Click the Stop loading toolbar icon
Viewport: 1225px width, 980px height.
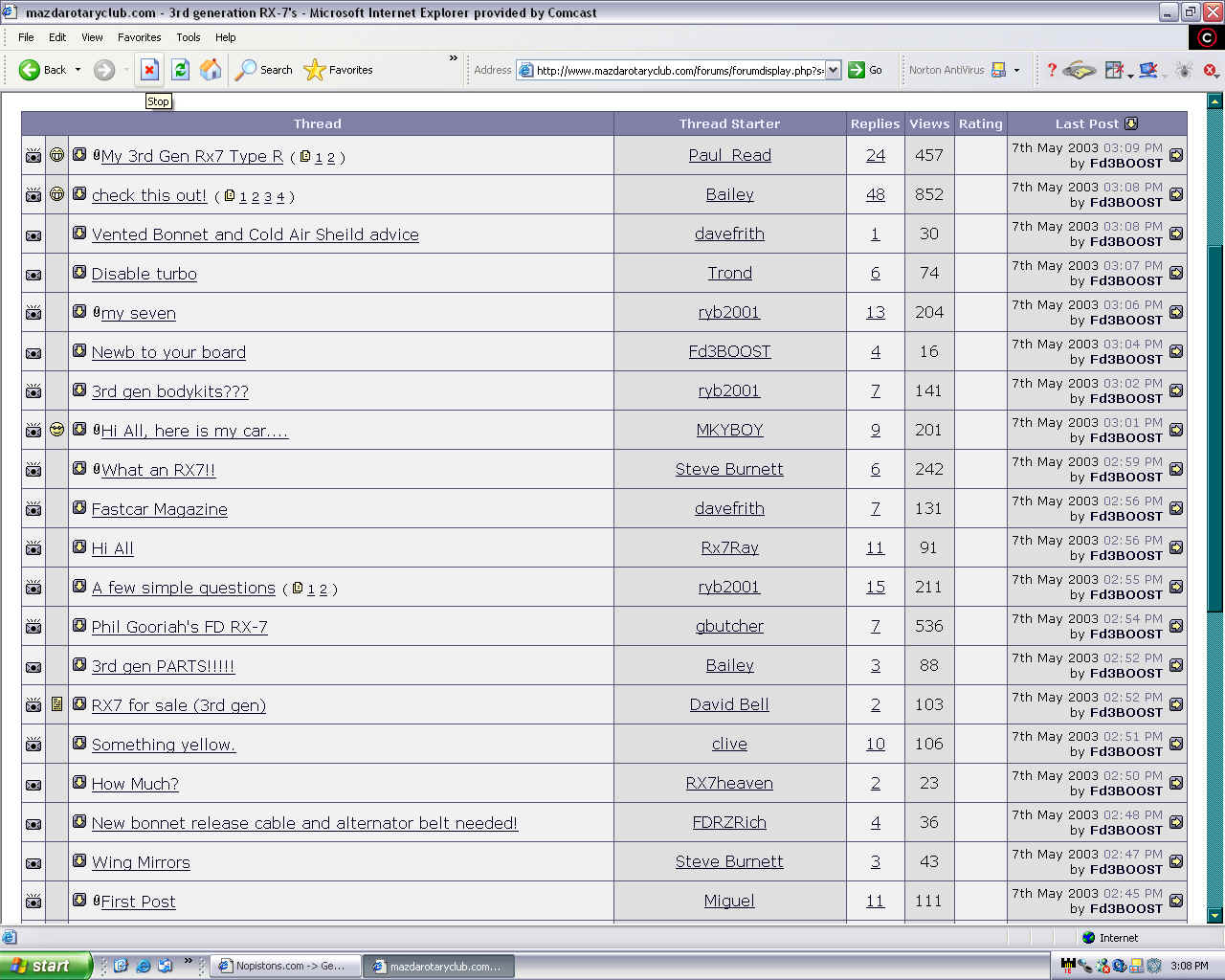[x=149, y=70]
